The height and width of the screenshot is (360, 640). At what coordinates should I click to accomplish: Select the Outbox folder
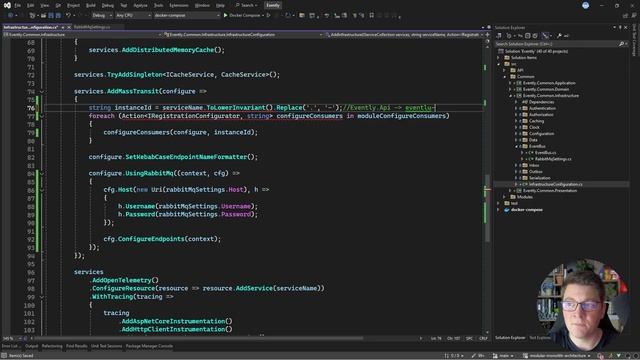535,172
